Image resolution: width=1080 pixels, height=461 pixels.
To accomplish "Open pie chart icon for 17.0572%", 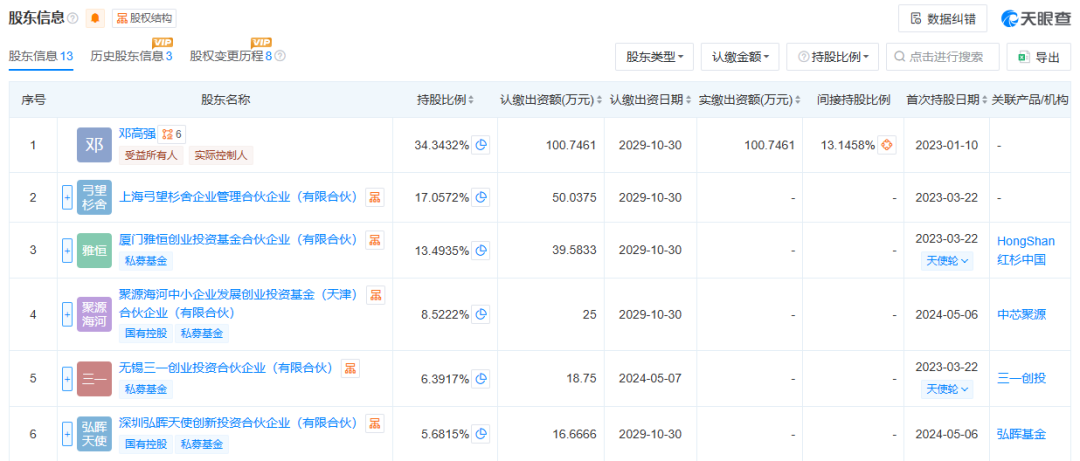I will click(481, 197).
